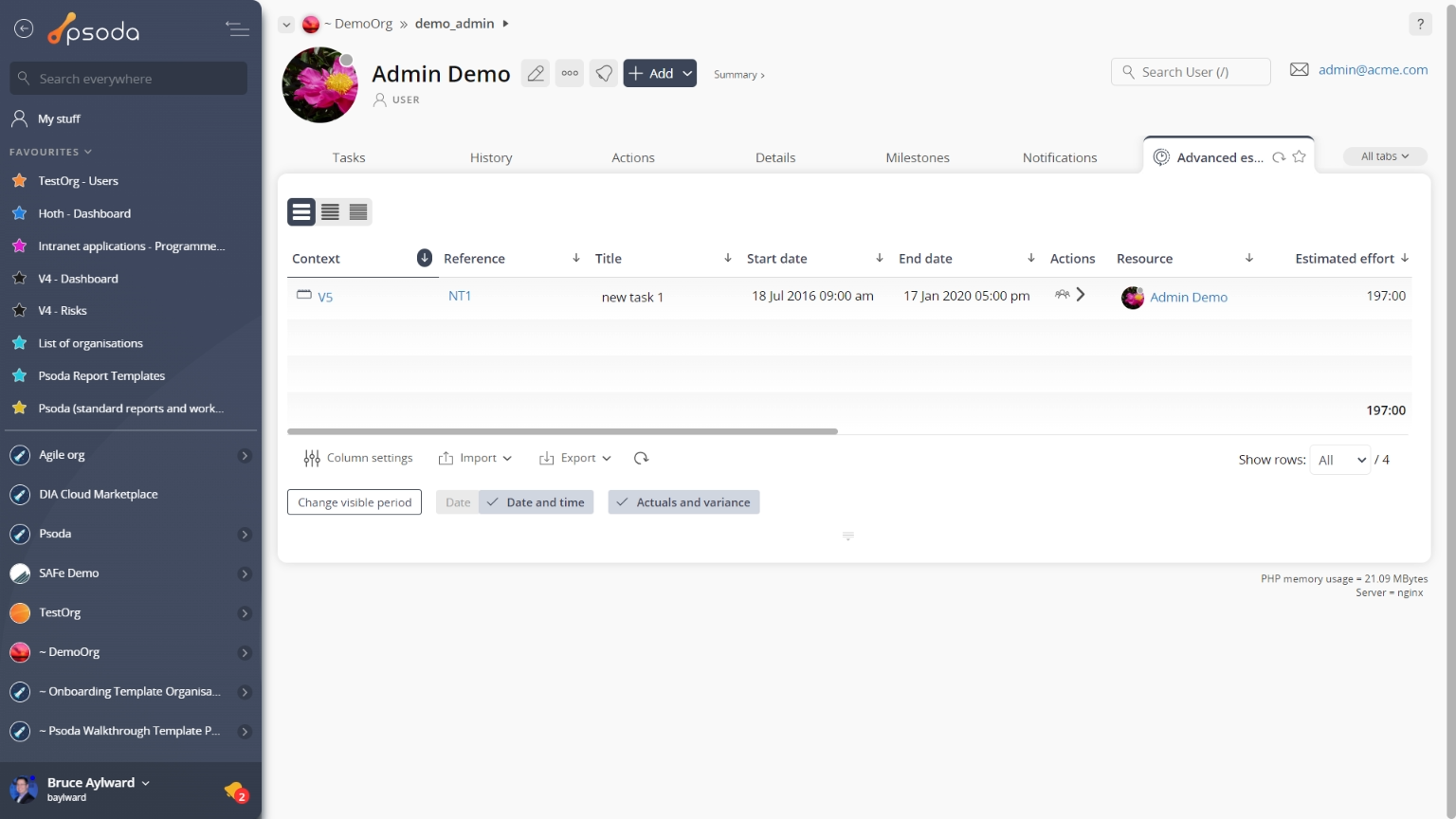Open the Export dropdown
The width and height of the screenshot is (1456, 819).
[x=574, y=458]
